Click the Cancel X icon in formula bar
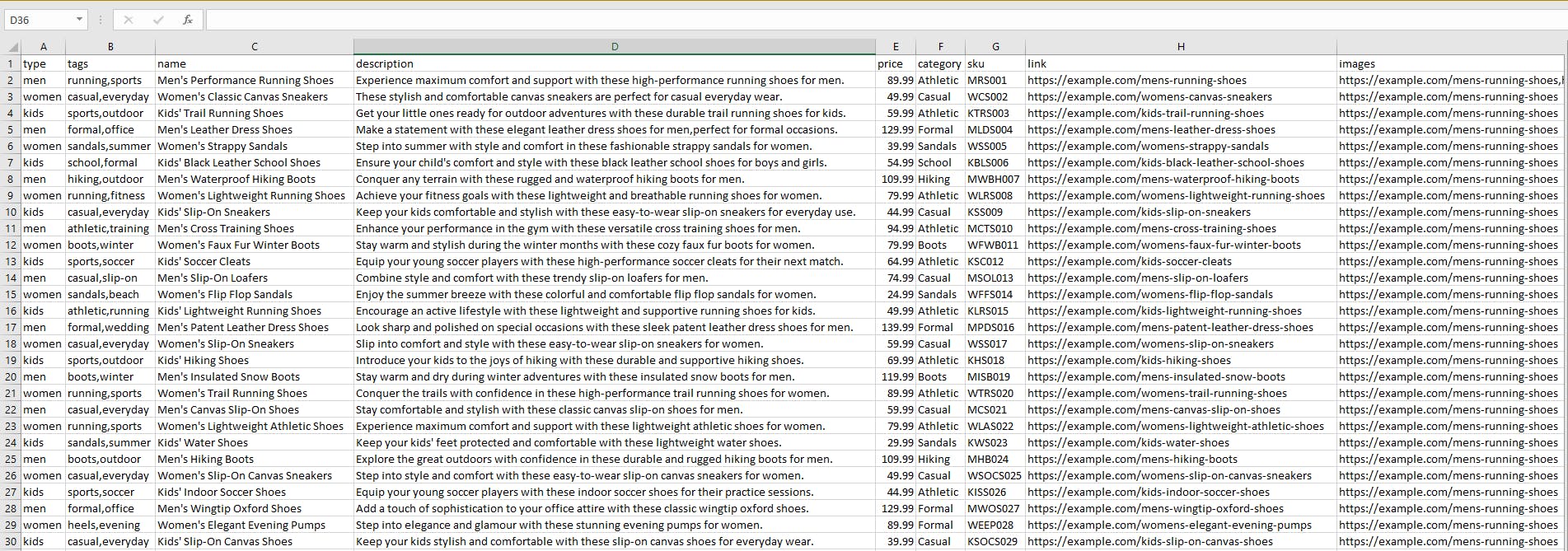This screenshot has height=551, width=1568. [128, 20]
